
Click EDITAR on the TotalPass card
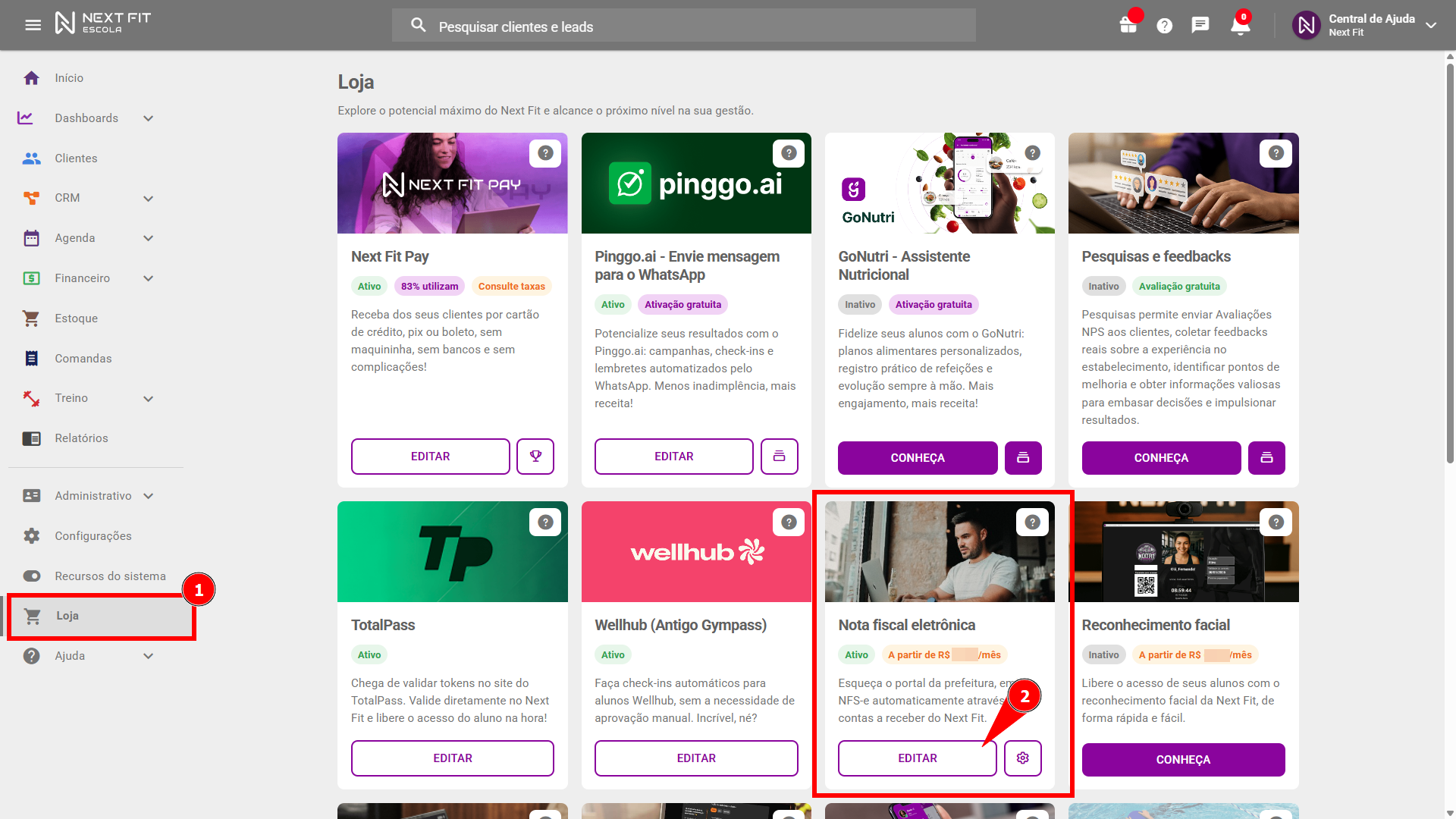(452, 758)
